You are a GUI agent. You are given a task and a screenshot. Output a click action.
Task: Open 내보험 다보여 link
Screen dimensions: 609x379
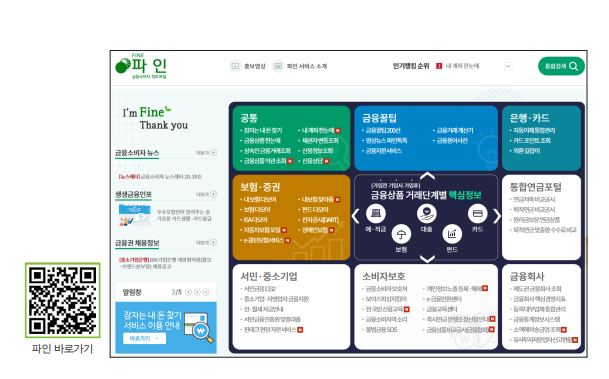tap(260, 200)
